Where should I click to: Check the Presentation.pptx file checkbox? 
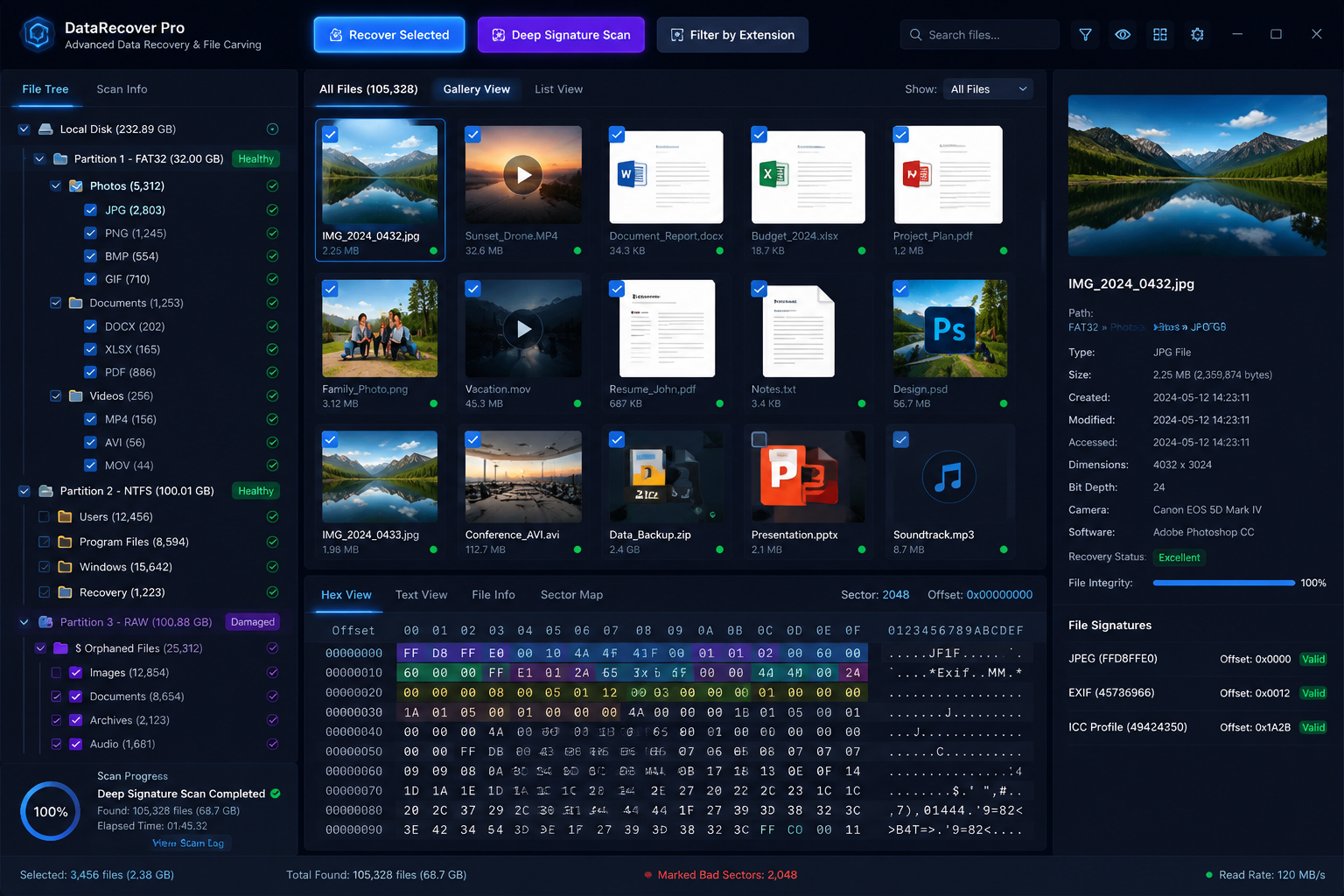759,439
